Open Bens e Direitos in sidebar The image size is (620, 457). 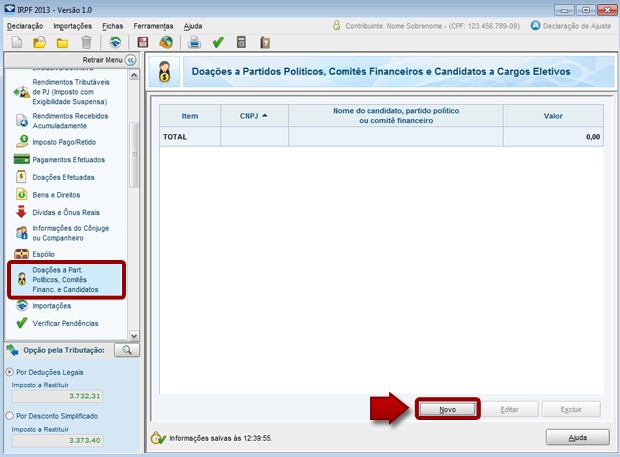(56, 195)
